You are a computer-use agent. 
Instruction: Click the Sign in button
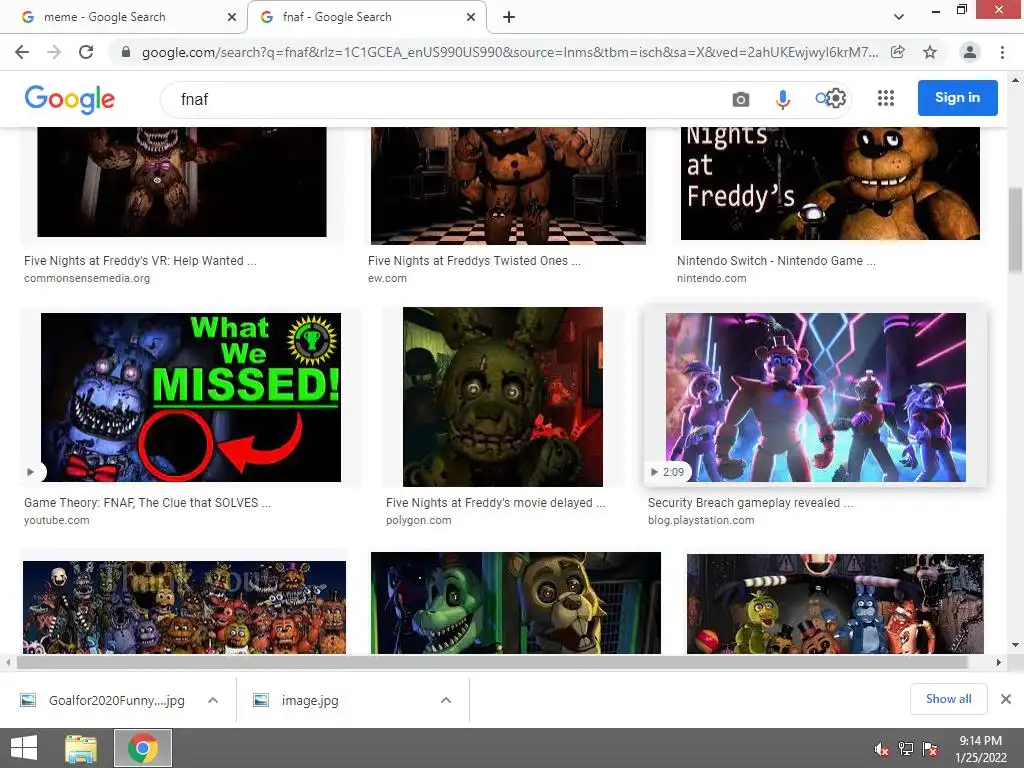click(957, 98)
